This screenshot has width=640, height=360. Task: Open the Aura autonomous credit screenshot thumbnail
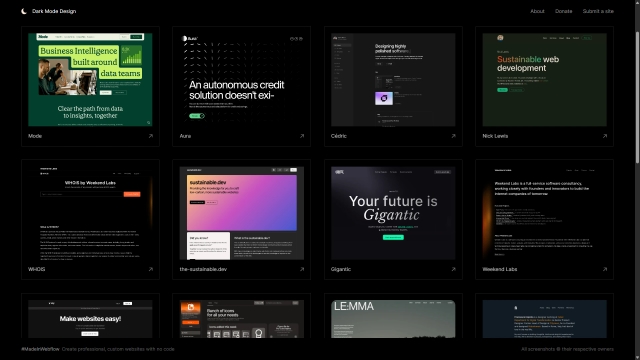click(x=242, y=80)
